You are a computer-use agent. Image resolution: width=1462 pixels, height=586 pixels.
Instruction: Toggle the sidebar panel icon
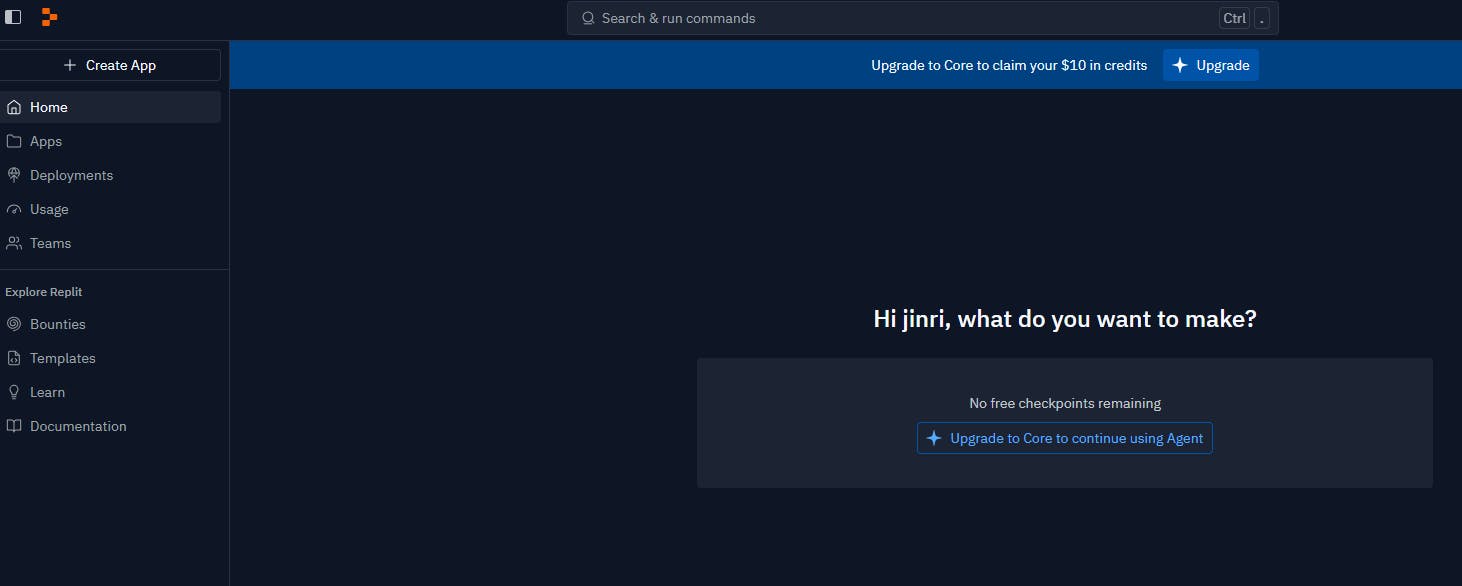[x=13, y=17]
